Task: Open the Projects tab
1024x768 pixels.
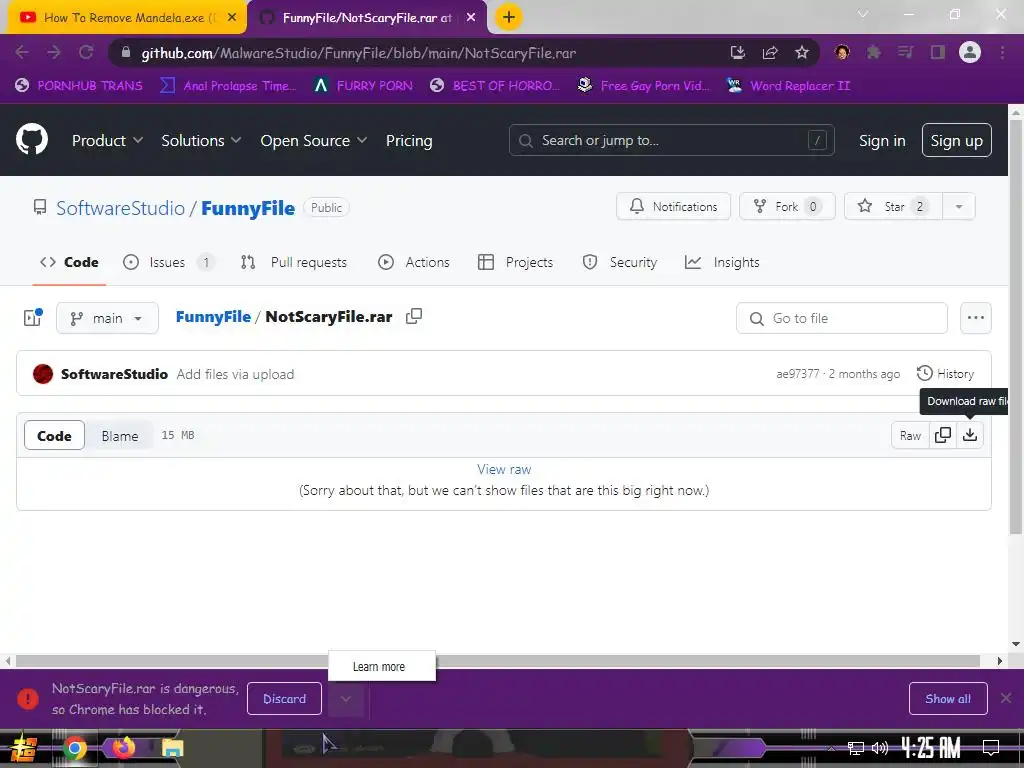Action: [515, 262]
